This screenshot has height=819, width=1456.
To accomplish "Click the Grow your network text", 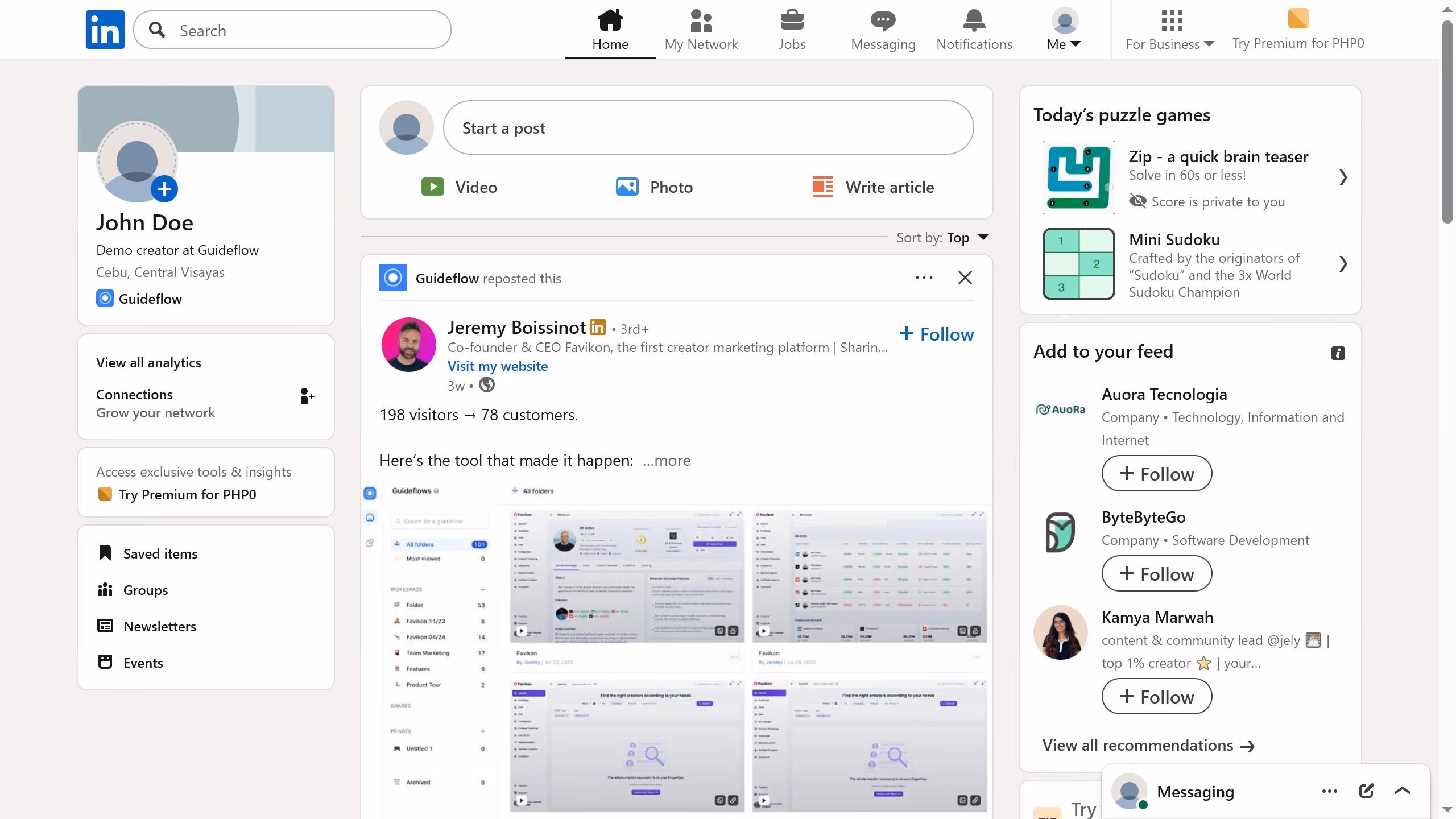I will pyautogui.click(x=155, y=413).
